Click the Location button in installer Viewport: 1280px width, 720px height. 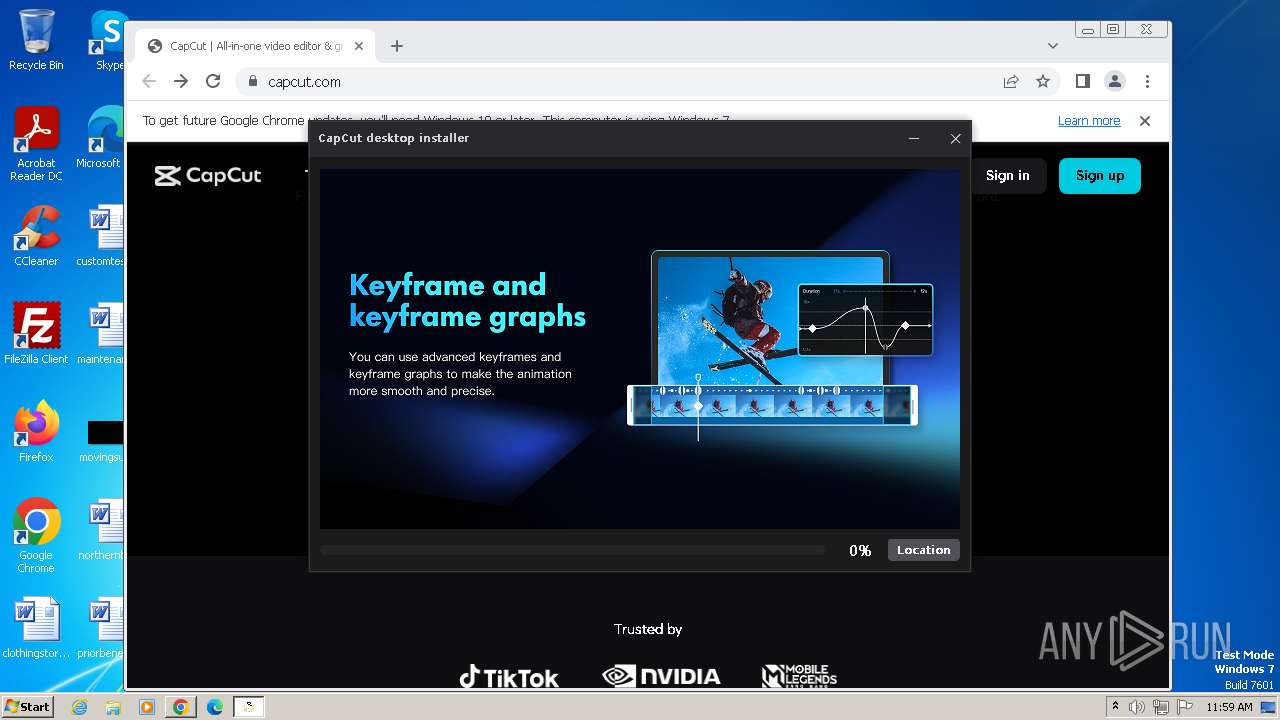(x=923, y=550)
